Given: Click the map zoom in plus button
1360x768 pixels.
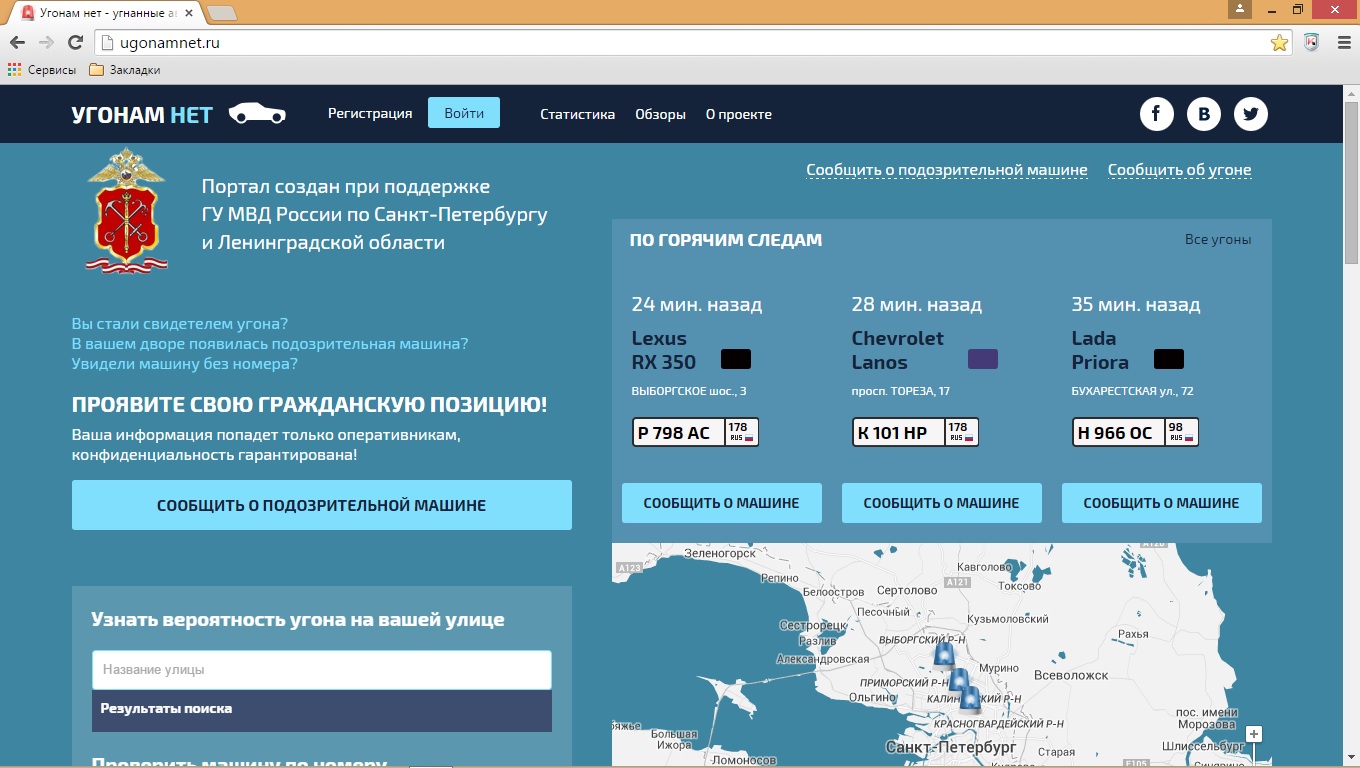Looking at the screenshot, I should 1254,734.
